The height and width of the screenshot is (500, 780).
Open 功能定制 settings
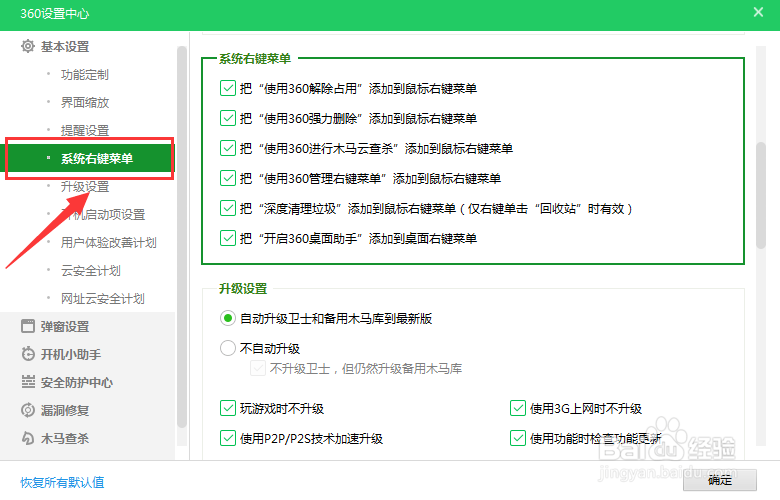[x=85, y=75]
